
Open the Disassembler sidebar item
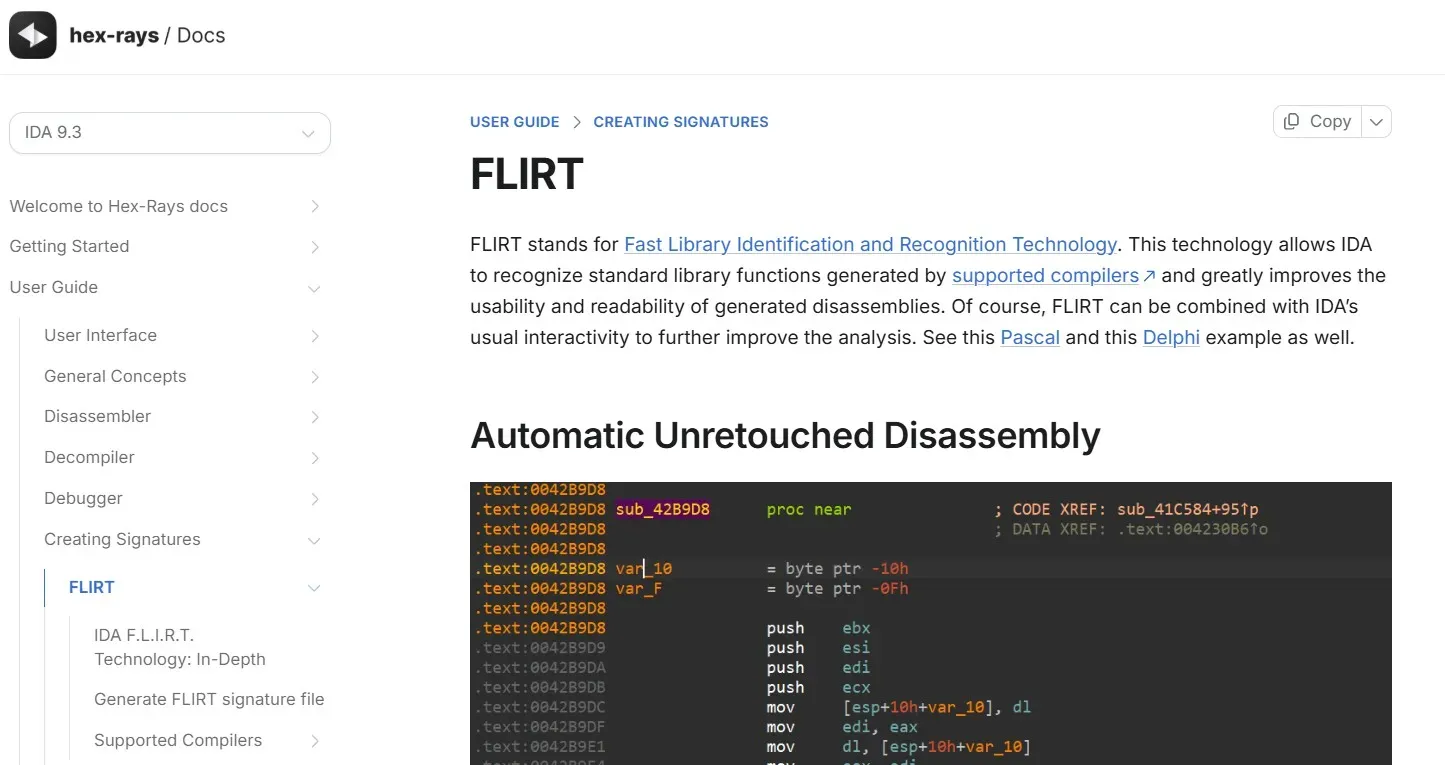click(98, 417)
